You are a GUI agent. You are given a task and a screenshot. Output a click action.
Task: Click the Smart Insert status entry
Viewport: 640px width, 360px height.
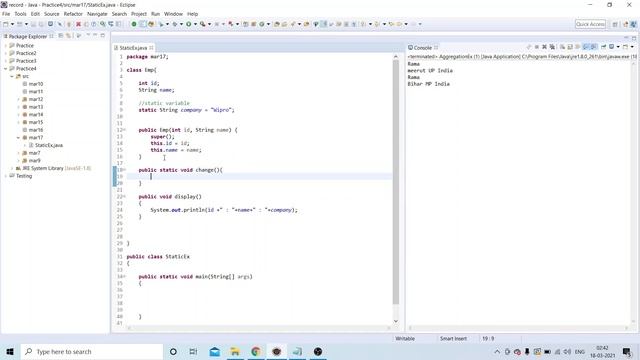tap(453, 338)
